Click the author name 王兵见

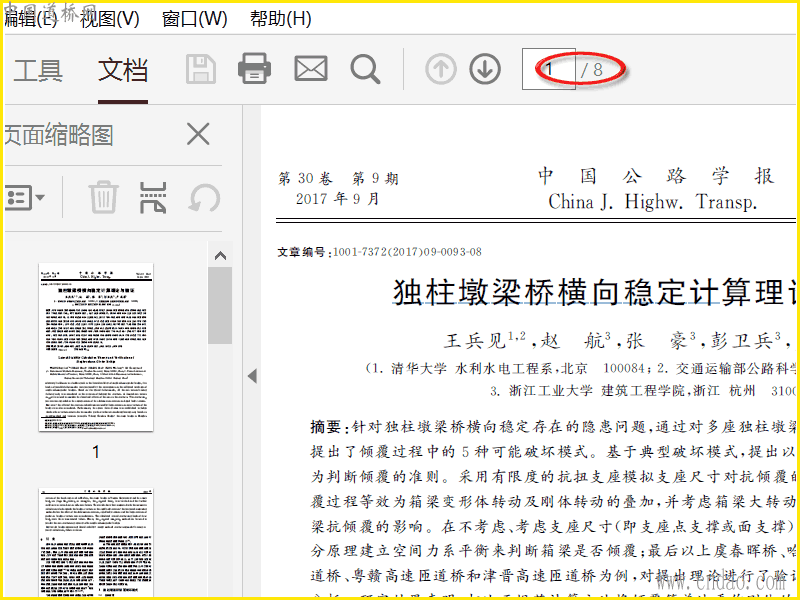(x=475, y=340)
